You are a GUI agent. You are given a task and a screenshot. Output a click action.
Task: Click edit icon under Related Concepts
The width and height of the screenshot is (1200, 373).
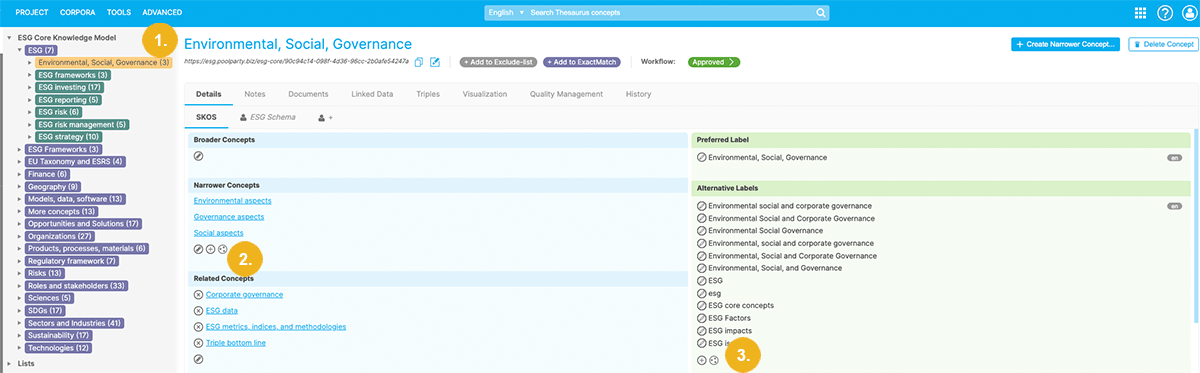[198, 358]
